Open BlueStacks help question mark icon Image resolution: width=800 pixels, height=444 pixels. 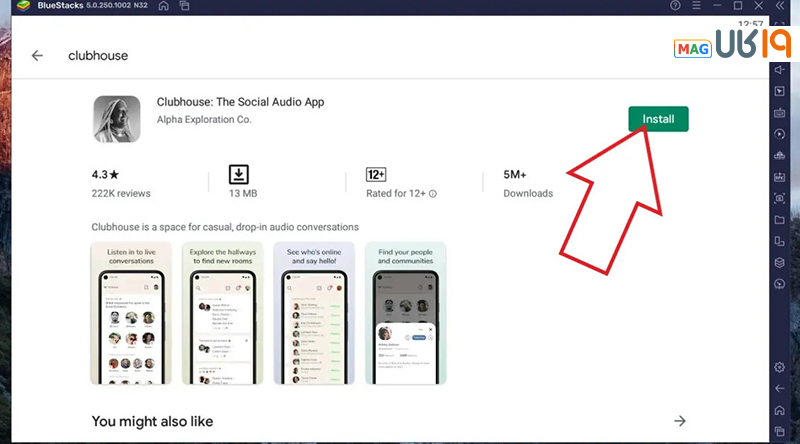(675, 6)
